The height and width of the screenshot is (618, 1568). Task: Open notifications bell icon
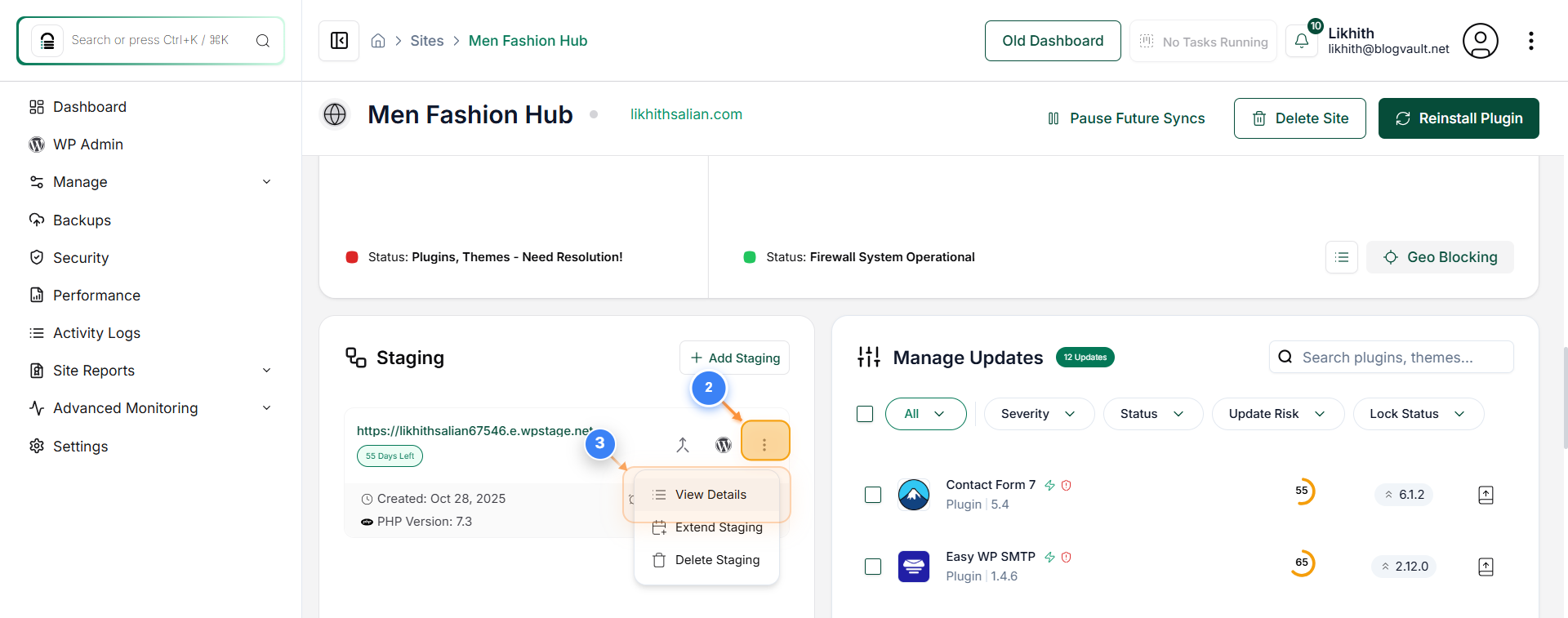click(x=1302, y=41)
